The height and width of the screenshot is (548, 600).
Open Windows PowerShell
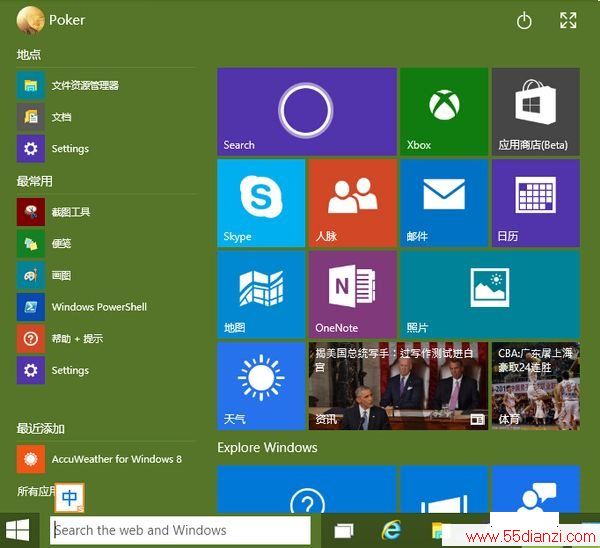tap(106, 307)
